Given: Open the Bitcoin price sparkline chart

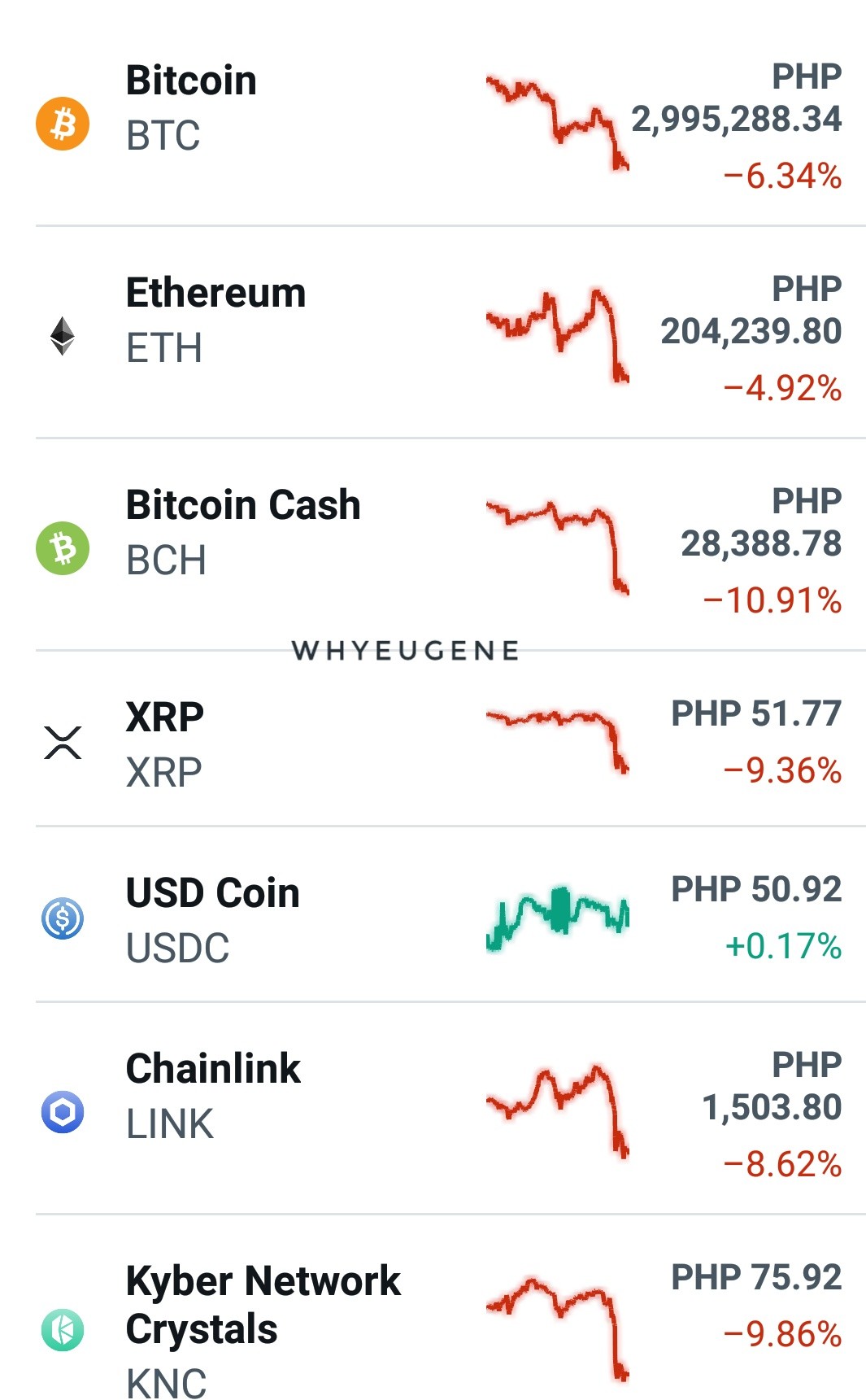Looking at the screenshot, I should tap(558, 122).
